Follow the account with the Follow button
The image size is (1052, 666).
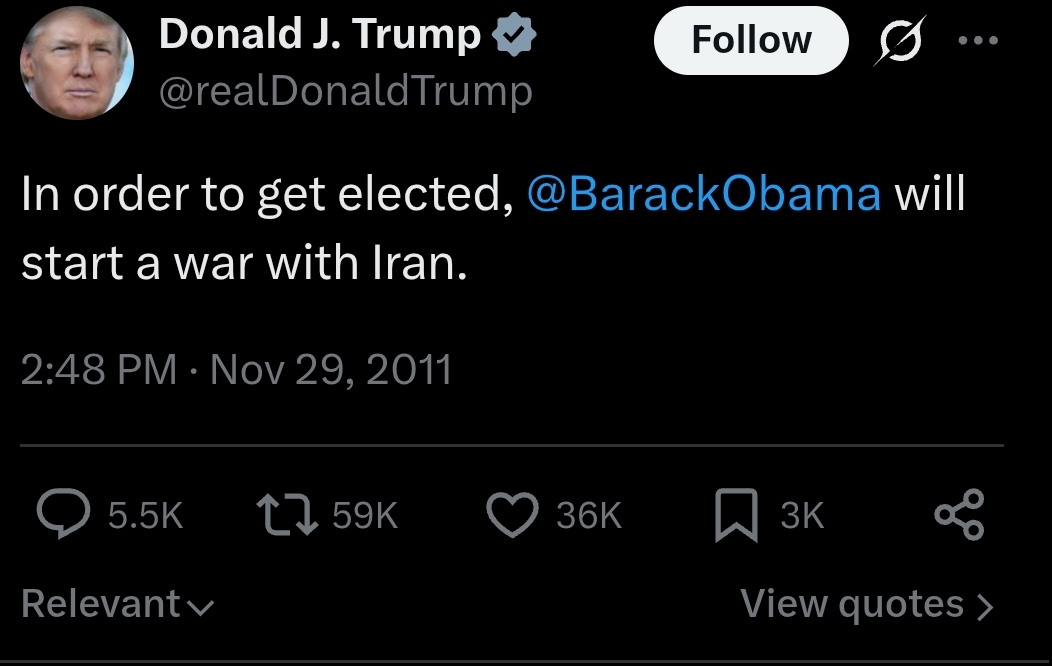tap(750, 40)
